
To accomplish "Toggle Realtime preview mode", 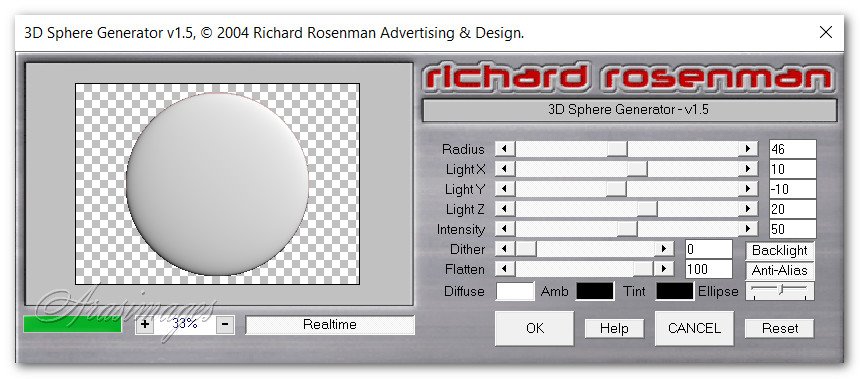I will (330, 324).
